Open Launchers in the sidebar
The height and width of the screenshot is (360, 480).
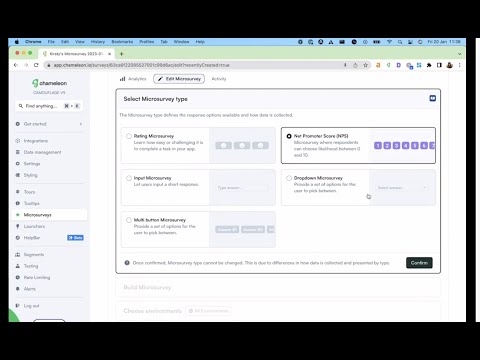[x=34, y=226]
